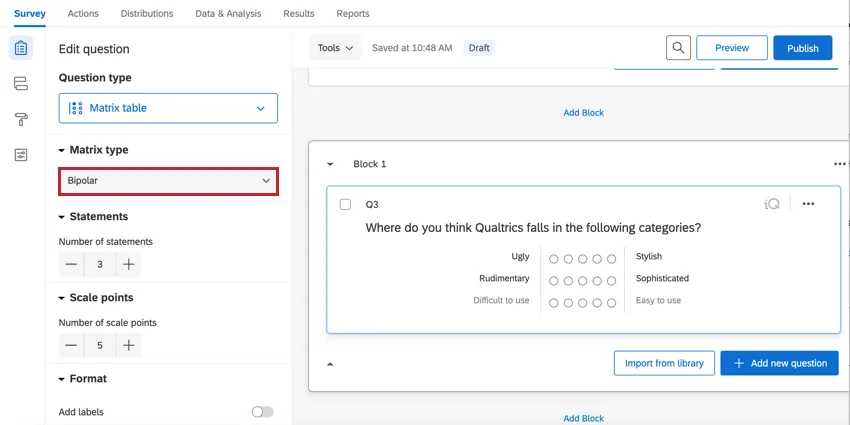Enable the Add labels toggle
The image size is (850, 425).
pos(262,412)
